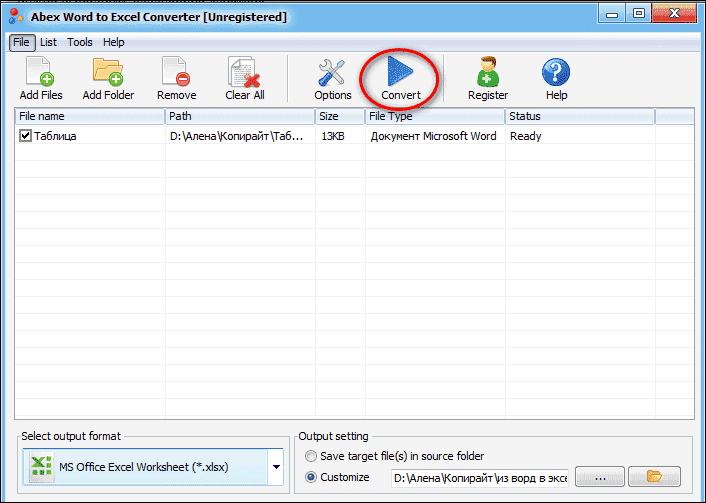
Task: Sort by Path column header
Action: (240, 116)
